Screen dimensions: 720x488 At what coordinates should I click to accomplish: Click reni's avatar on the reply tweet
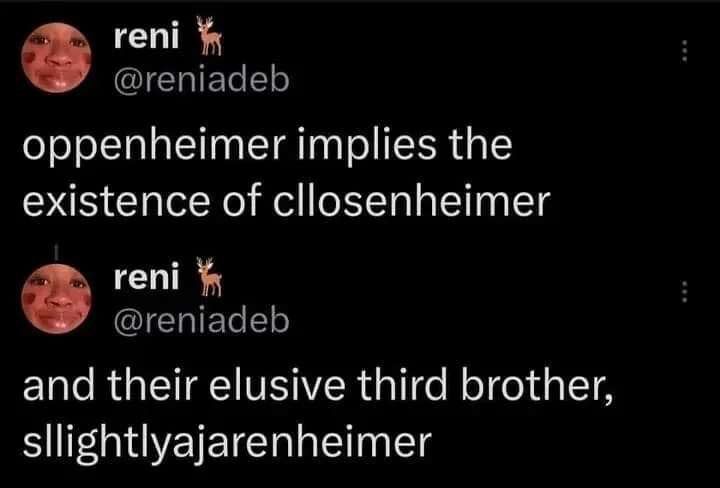pyautogui.click(x=56, y=298)
